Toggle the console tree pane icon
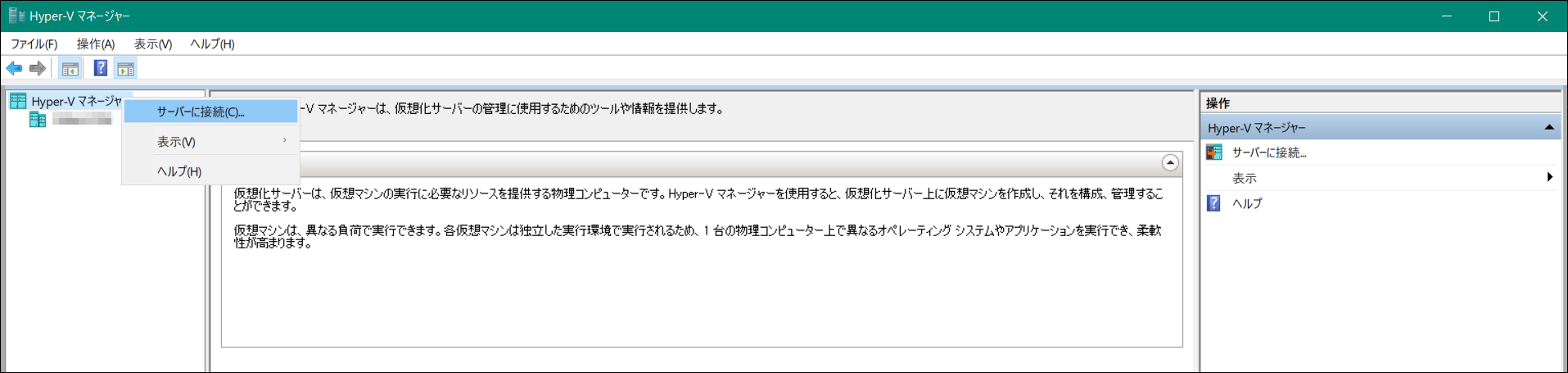This screenshot has height=373, width=1568. pos(70,69)
